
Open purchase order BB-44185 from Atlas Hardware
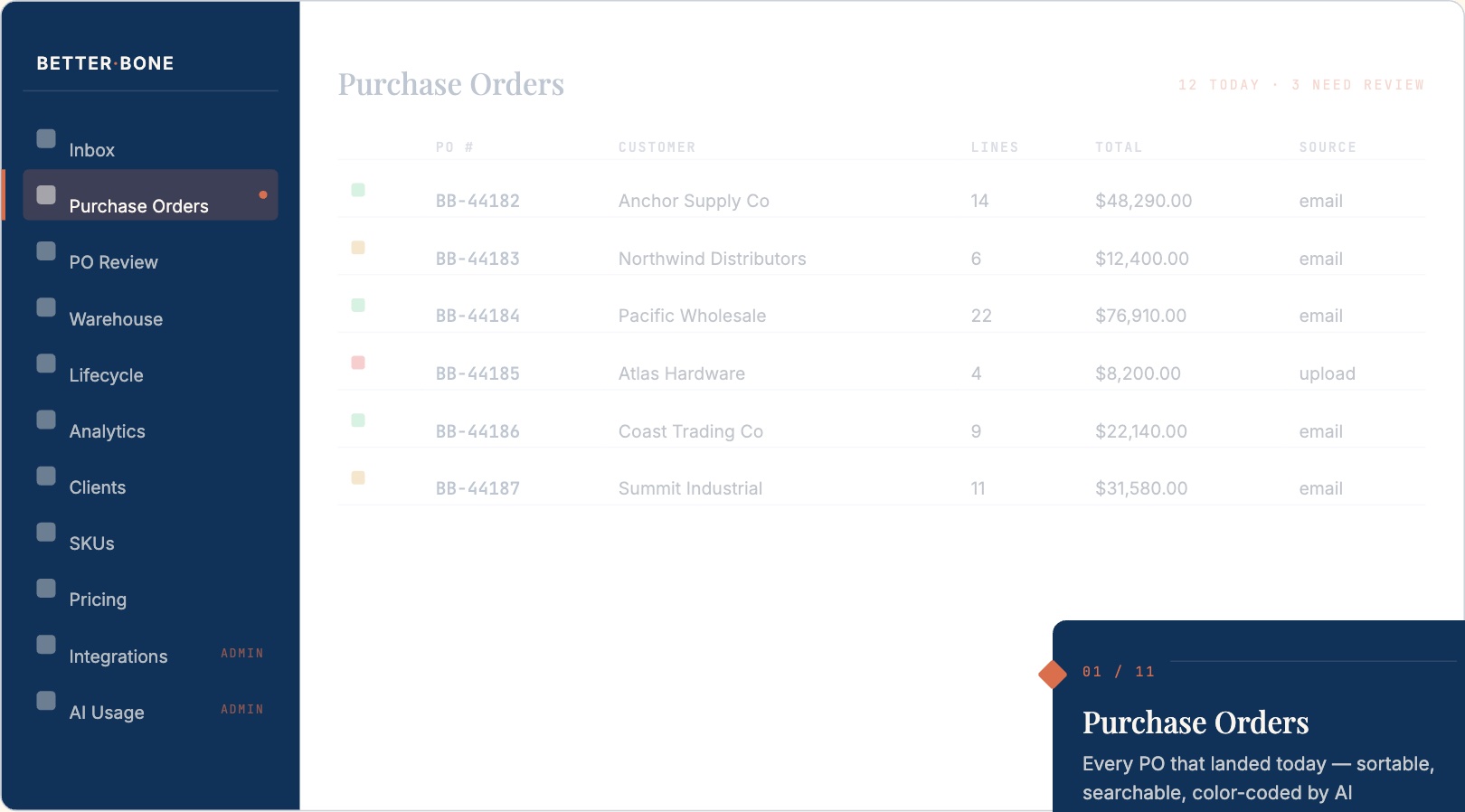click(477, 373)
